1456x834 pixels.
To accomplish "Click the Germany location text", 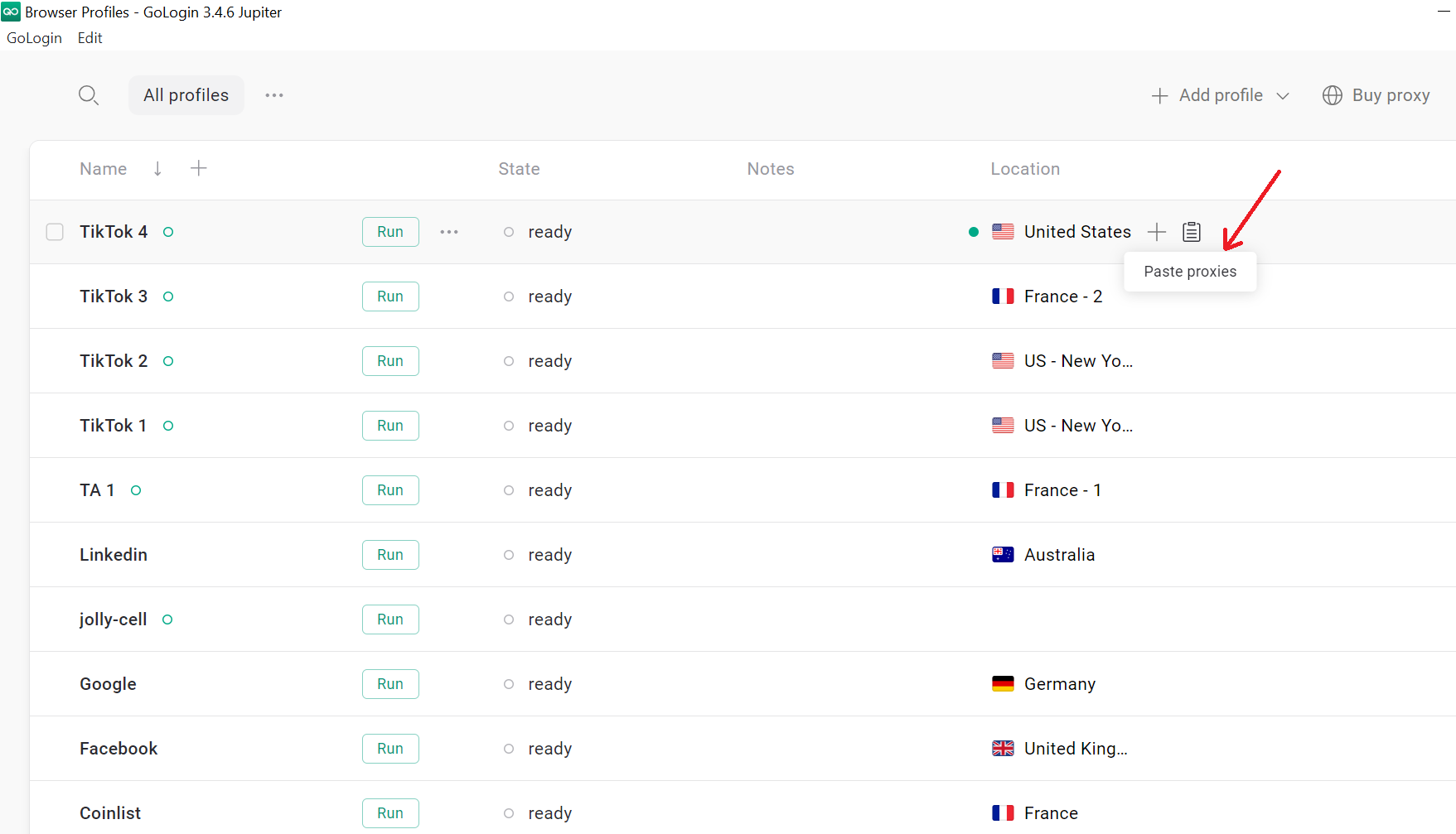I will pos(1060,684).
